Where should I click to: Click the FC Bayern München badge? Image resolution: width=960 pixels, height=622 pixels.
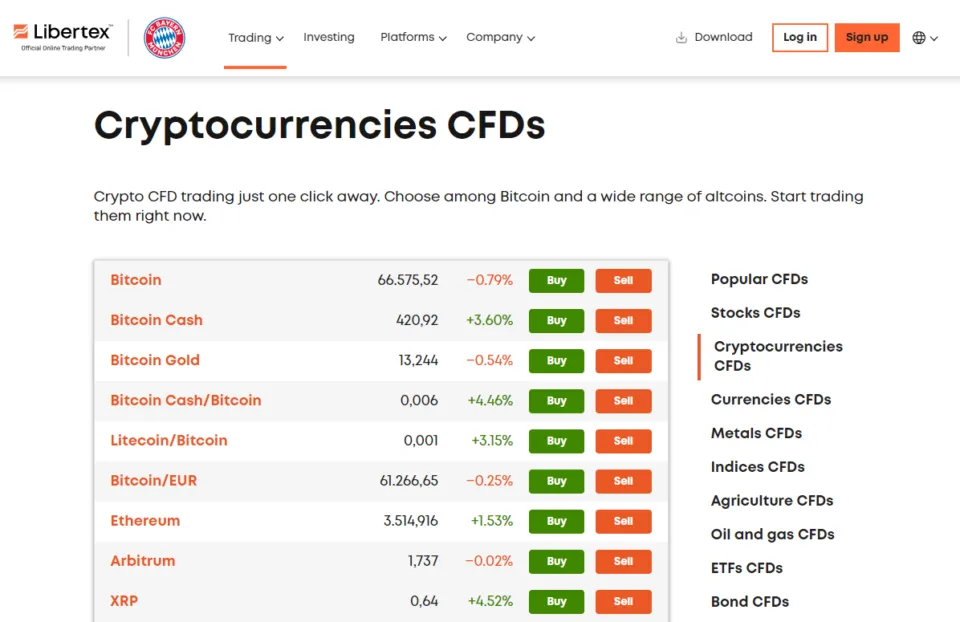click(x=164, y=38)
